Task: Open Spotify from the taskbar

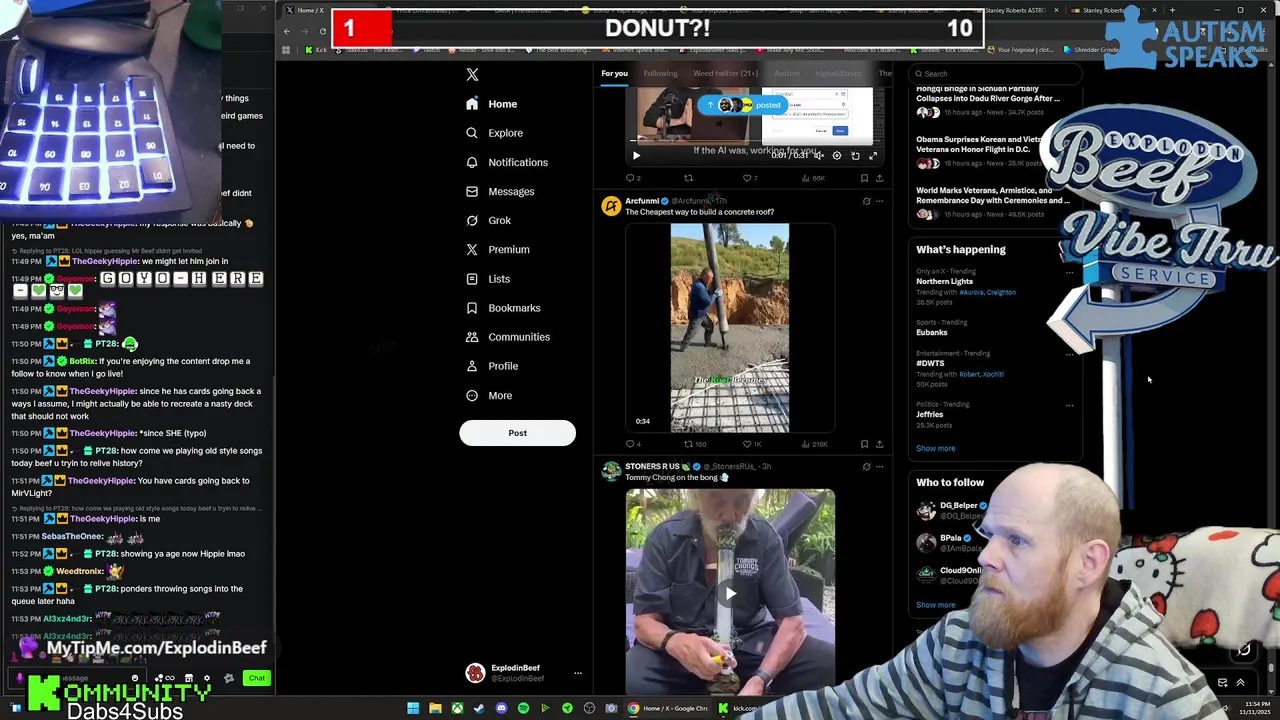Action: [x=523, y=709]
